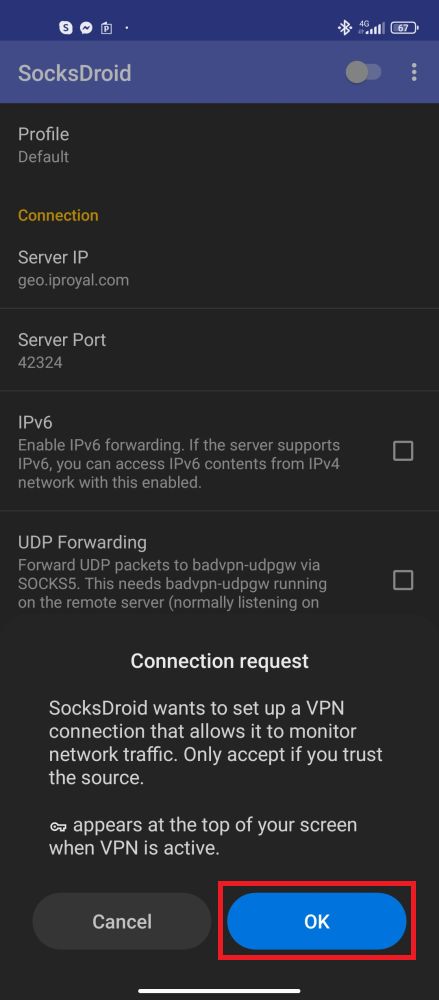Check the UDP Forwarding checkbox

click(x=403, y=580)
